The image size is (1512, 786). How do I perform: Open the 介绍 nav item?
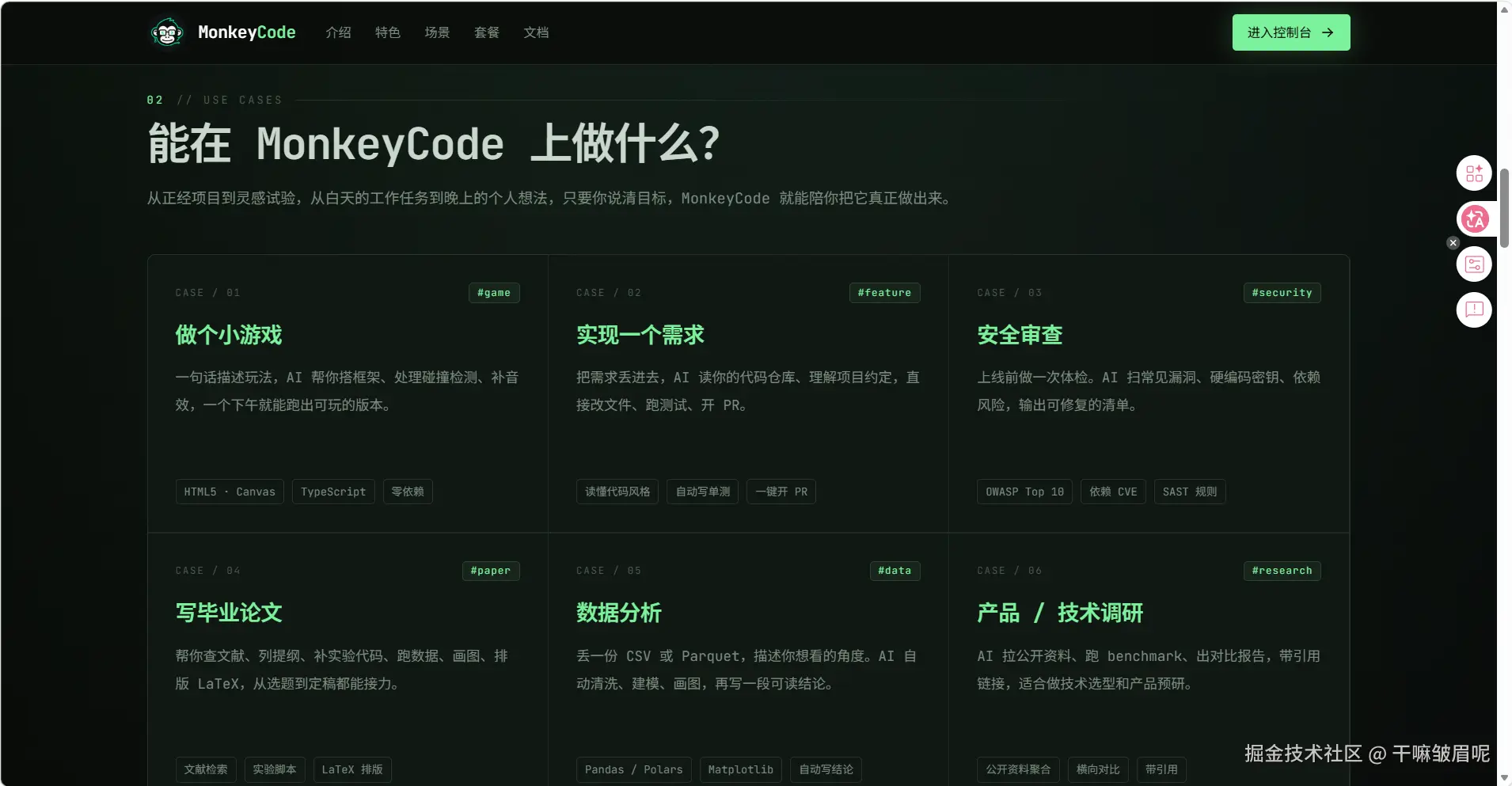pyautogui.click(x=338, y=32)
